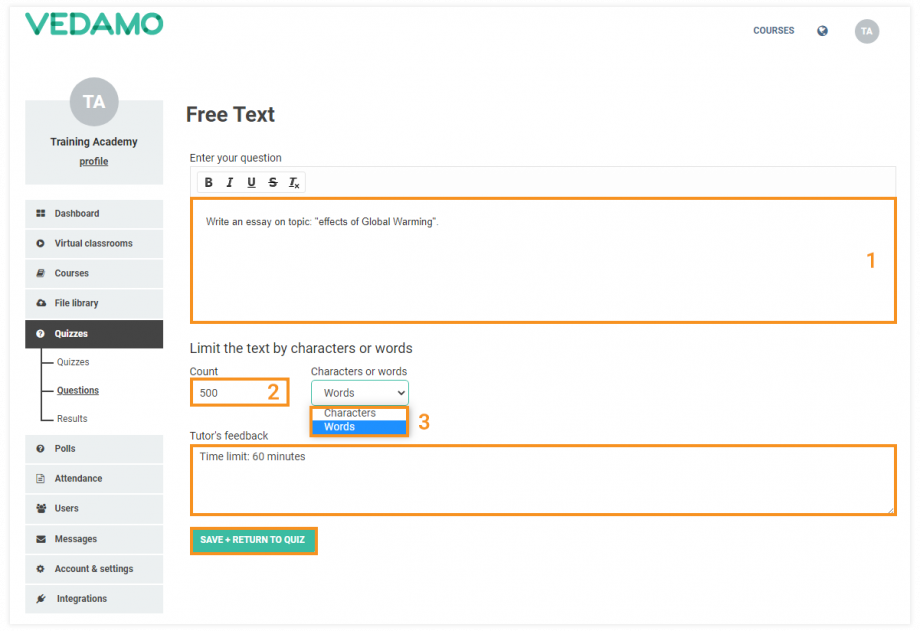Toggle italic formatting in the editor

(229, 182)
